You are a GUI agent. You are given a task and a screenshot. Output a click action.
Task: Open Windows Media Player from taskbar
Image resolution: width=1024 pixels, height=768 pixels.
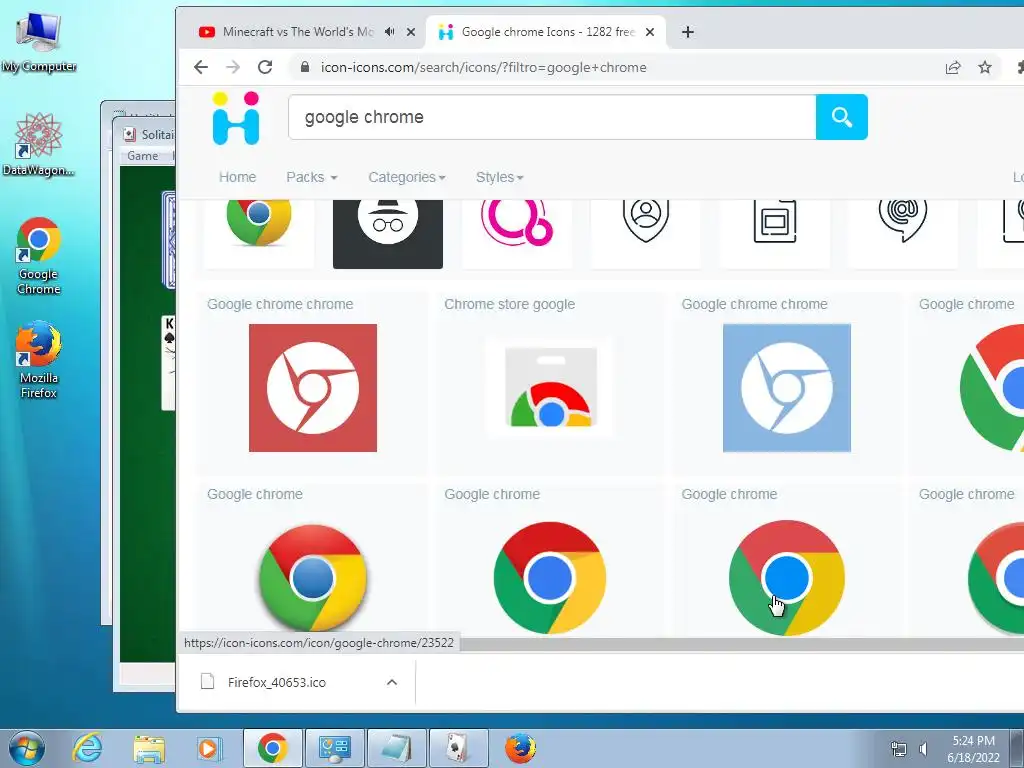(x=210, y=748)
